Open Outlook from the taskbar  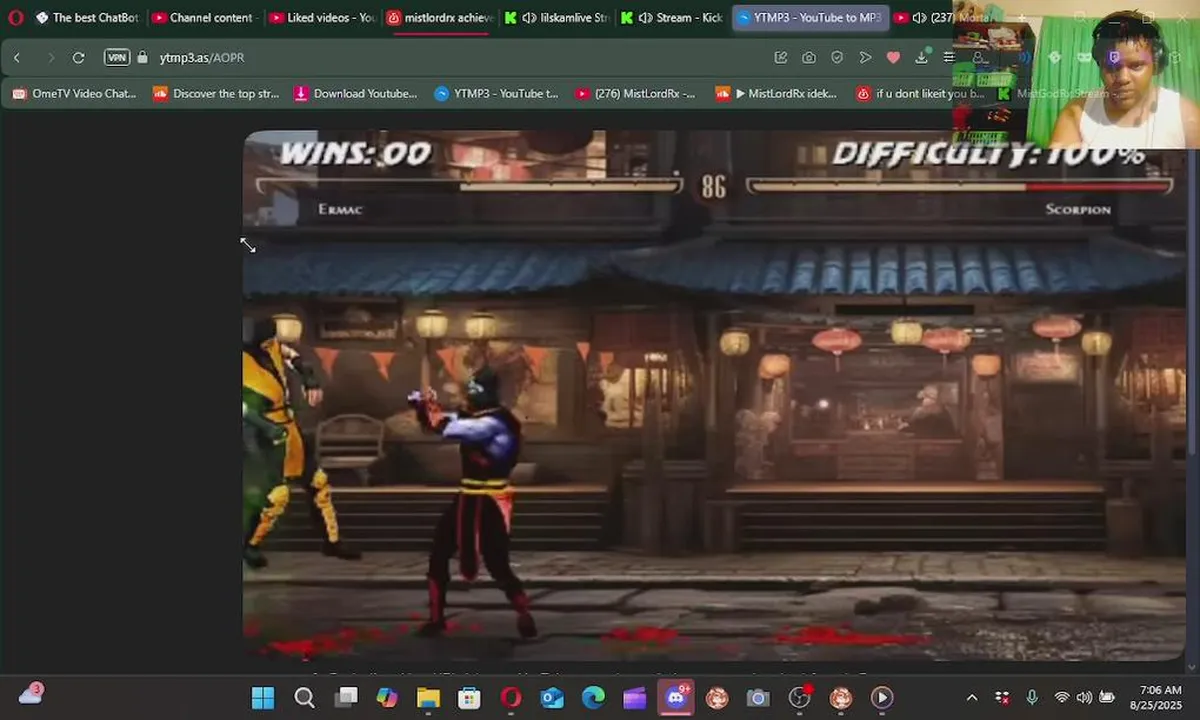pyautogui.click(x=552, y=697)
